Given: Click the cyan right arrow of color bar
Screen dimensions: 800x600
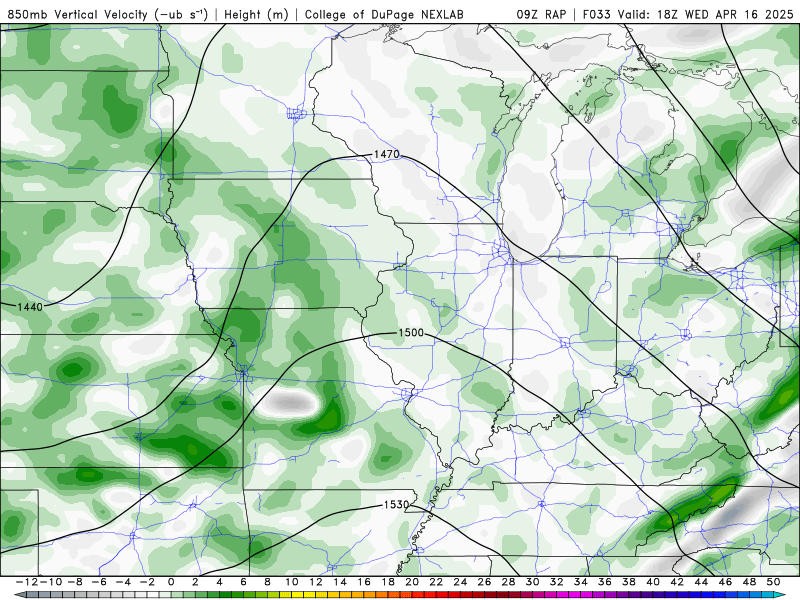Looking at the screenshot, I should point(781,595).
